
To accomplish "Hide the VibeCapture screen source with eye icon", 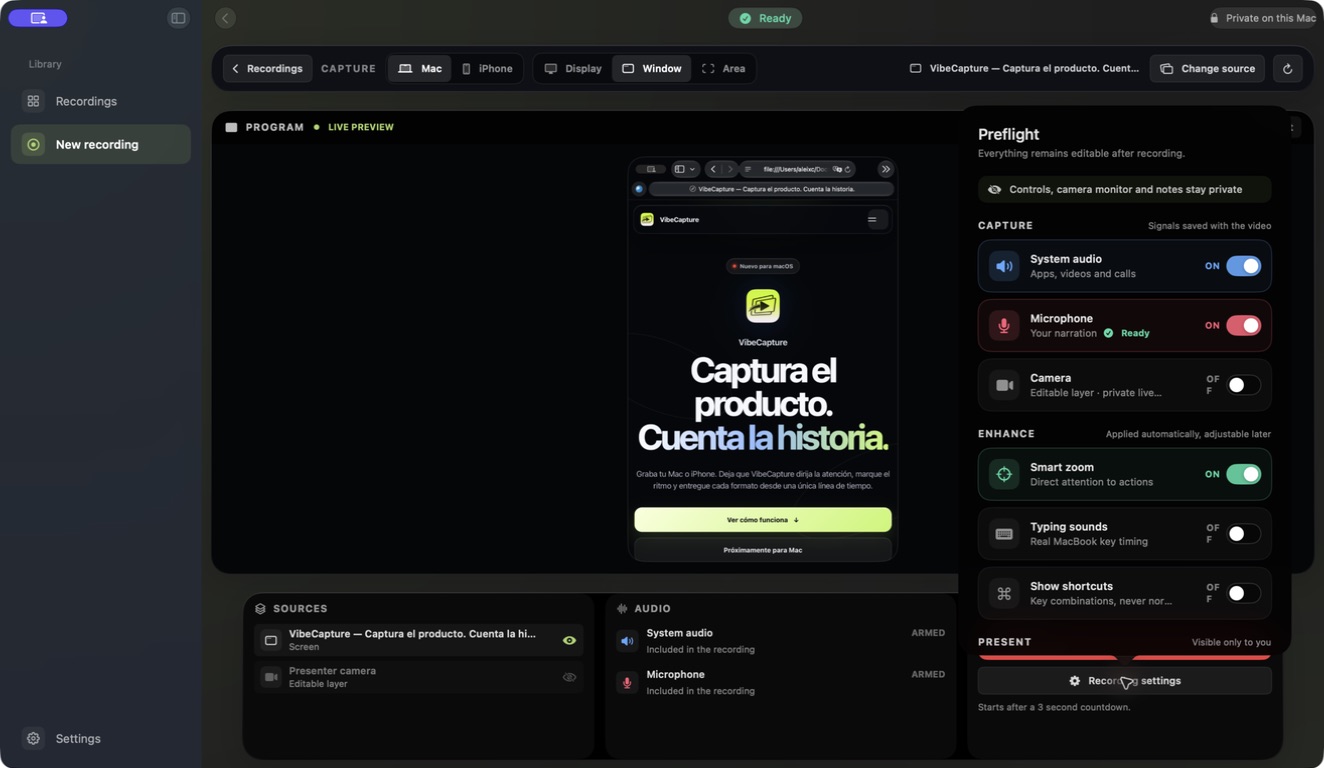I will [569, 640].
